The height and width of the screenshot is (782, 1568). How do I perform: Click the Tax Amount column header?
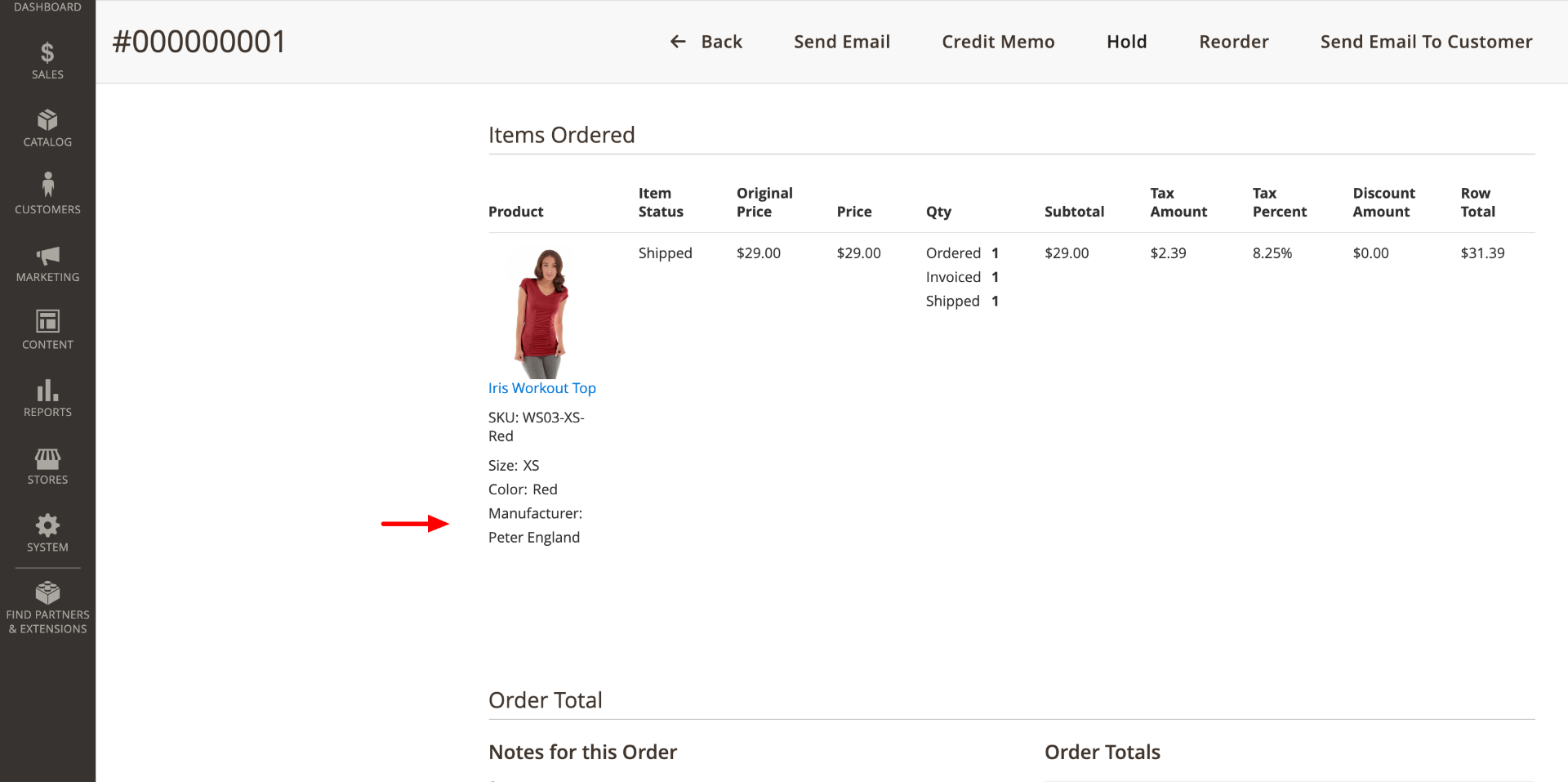pos(1178,203)
